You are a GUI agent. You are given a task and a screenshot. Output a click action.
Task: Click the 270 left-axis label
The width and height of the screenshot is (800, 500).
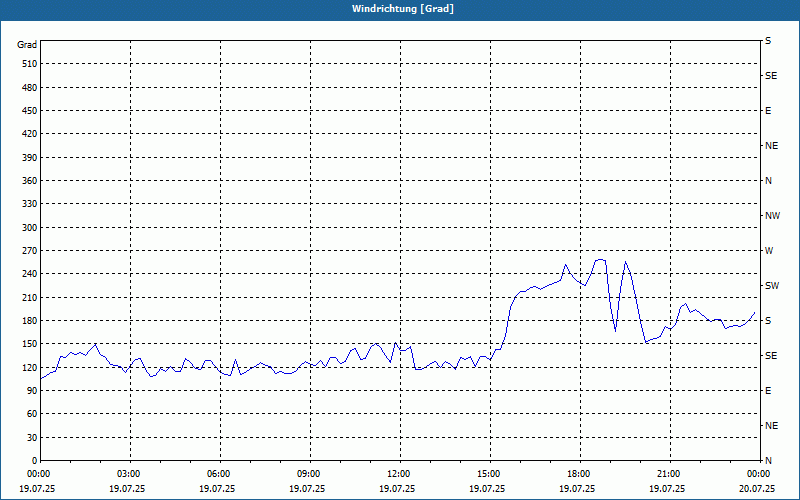30,251
